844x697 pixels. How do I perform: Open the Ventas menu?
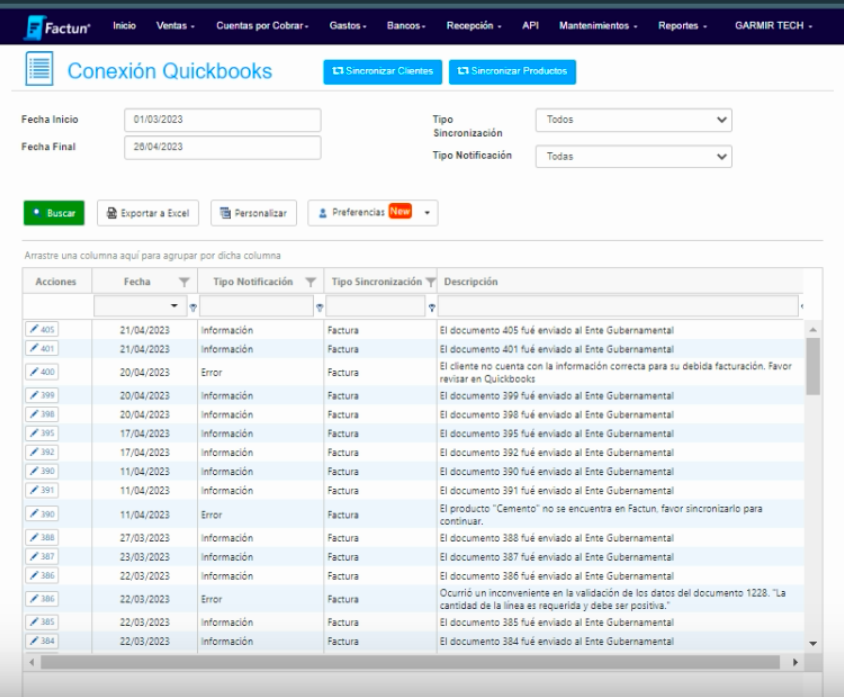pyautogui.click(x=175, y=26)
